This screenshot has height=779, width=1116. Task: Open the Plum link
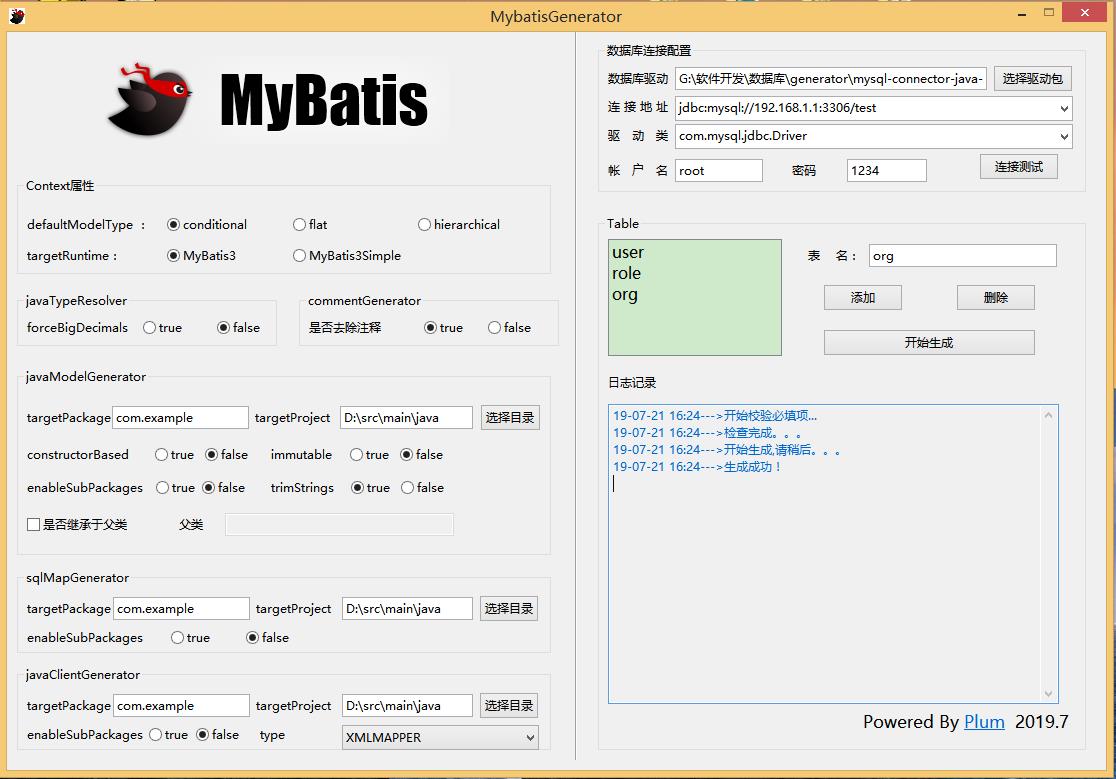pyautogui.click(x=984, y=721)
